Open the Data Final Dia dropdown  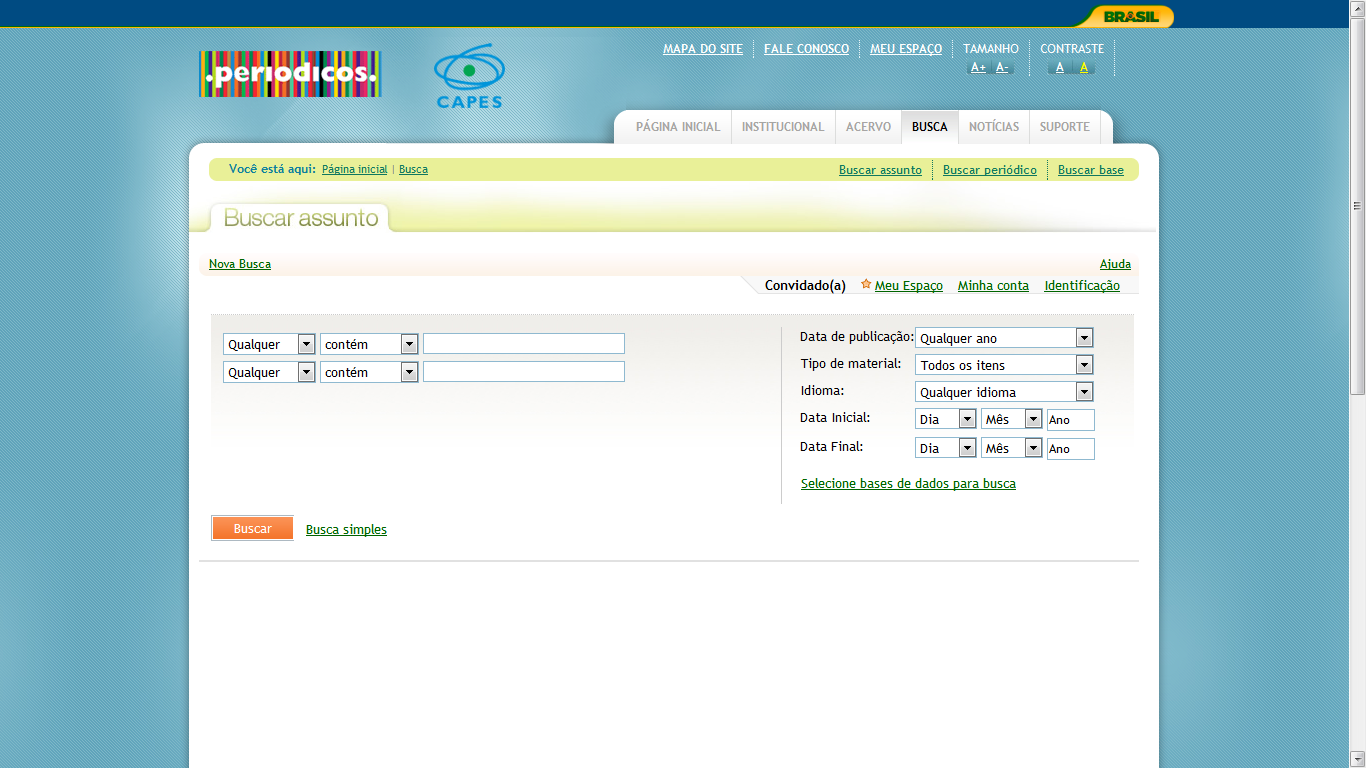click(946, 448)
